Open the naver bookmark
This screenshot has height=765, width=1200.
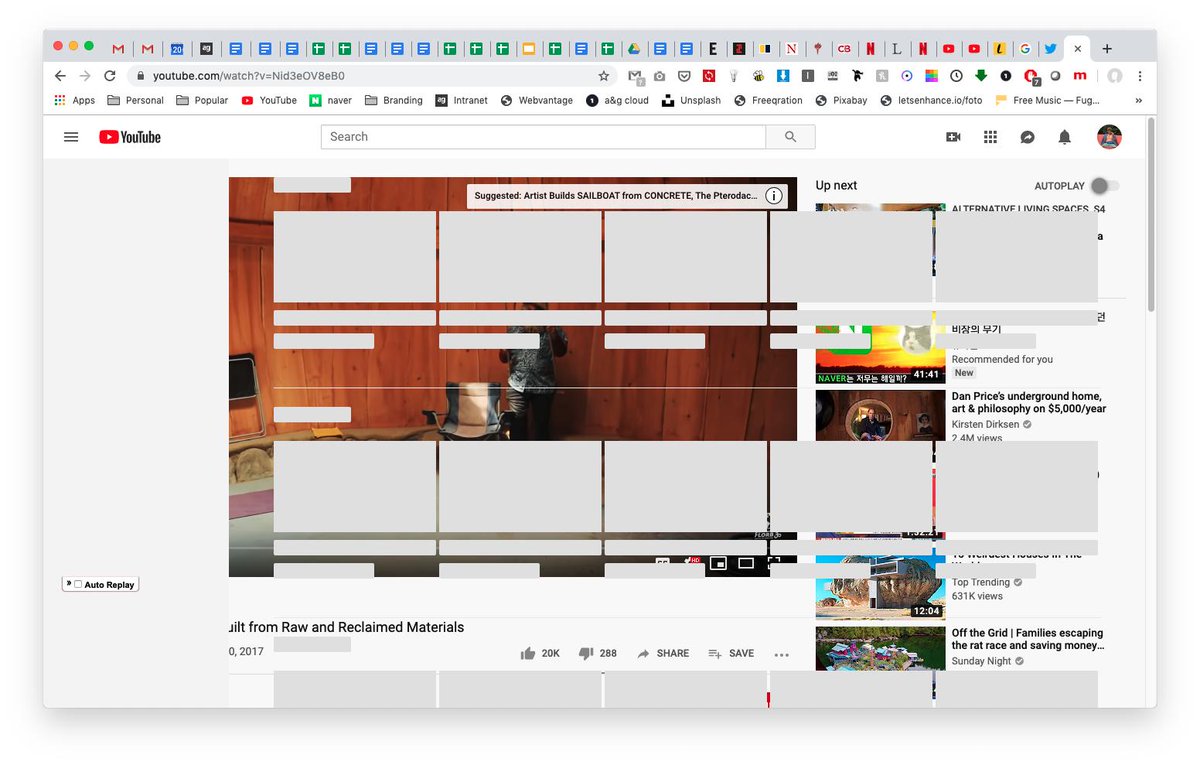click(x=330, y=100)
